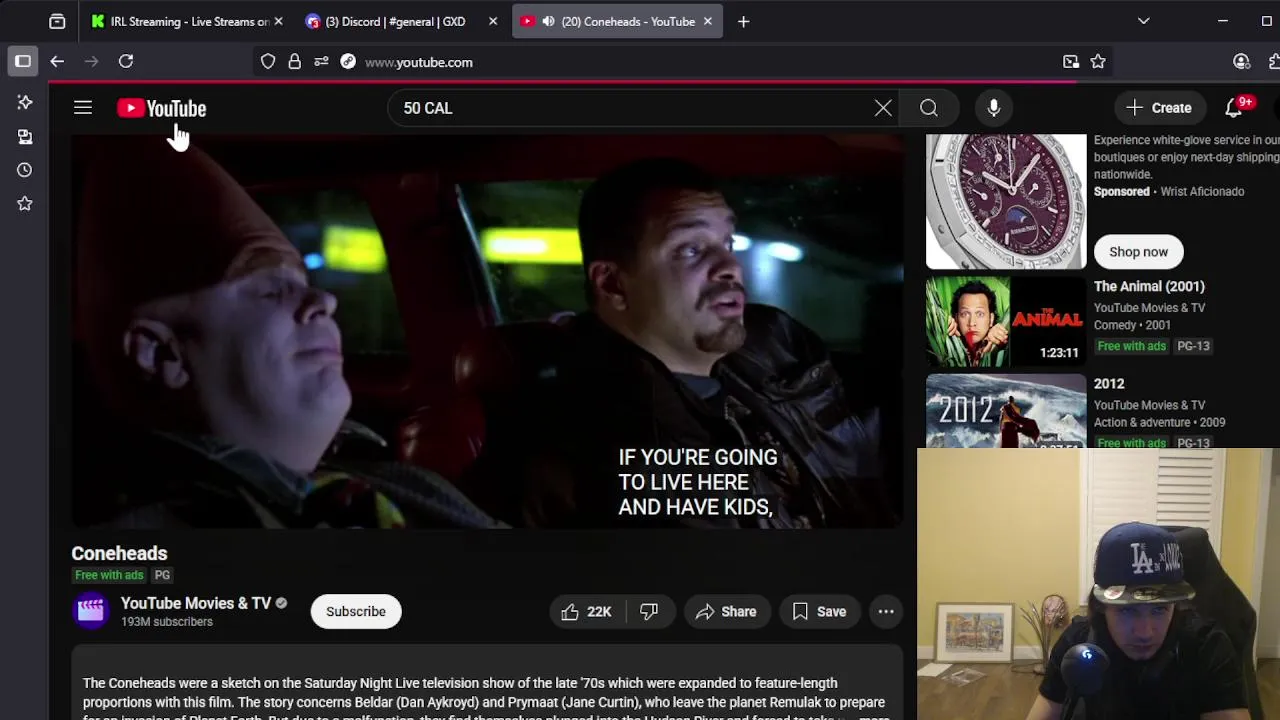This screenshot has height=720, width=1280.
Task: Close the IRL Streaming tab
Action: [278, 21]
